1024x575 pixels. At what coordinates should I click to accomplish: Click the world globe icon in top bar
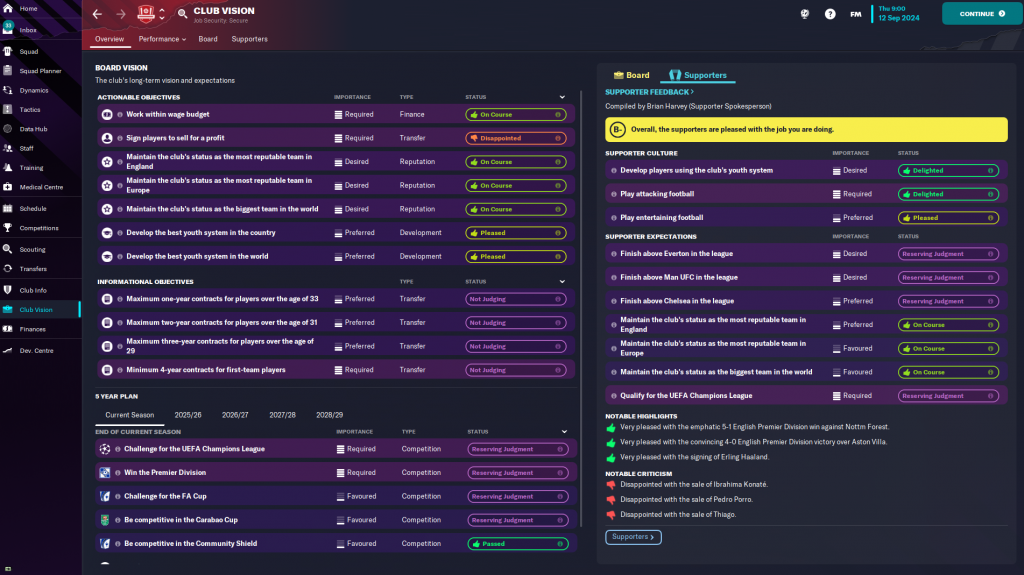tap(805, 14)
